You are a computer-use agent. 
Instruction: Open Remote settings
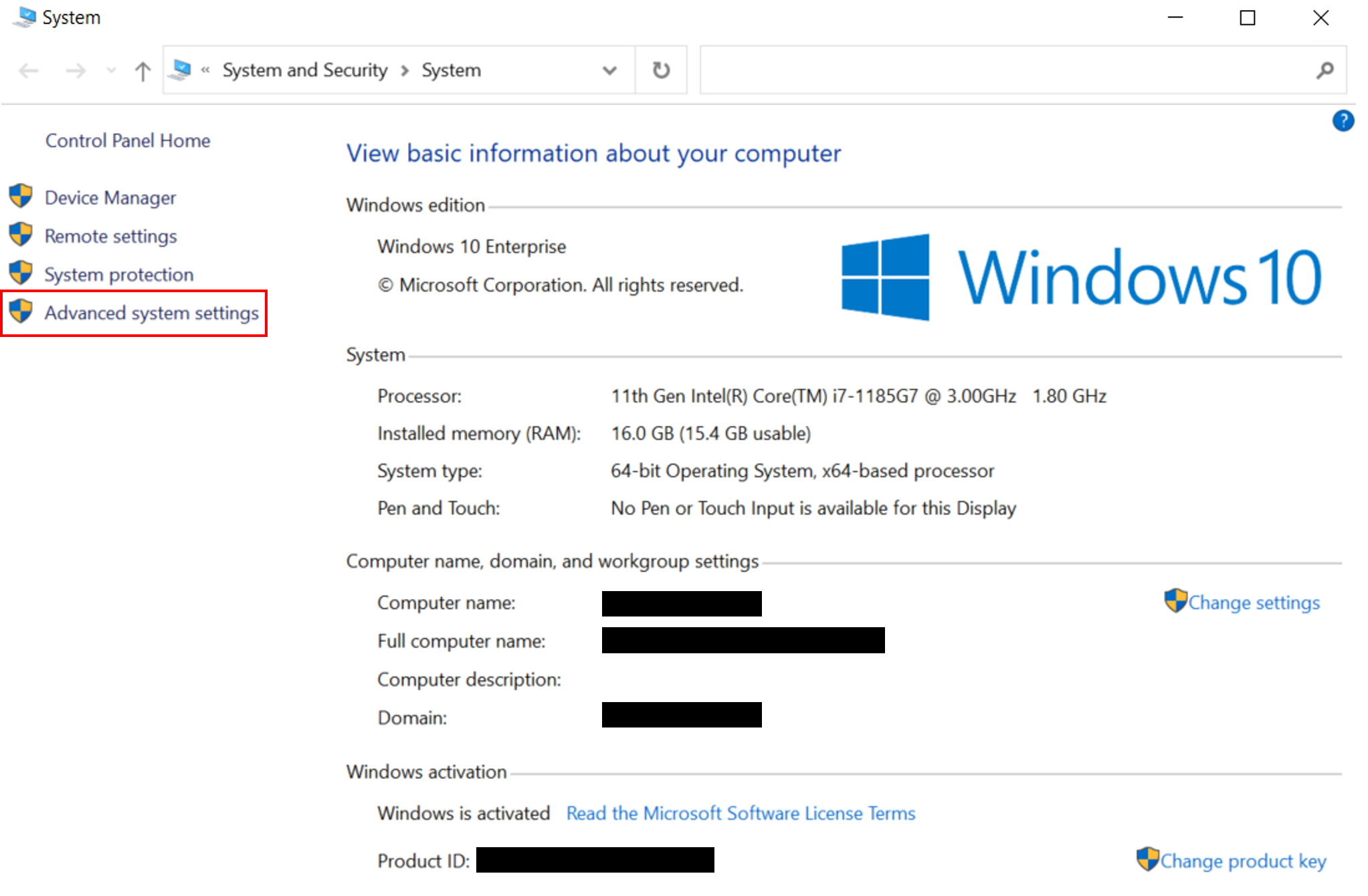111,236
